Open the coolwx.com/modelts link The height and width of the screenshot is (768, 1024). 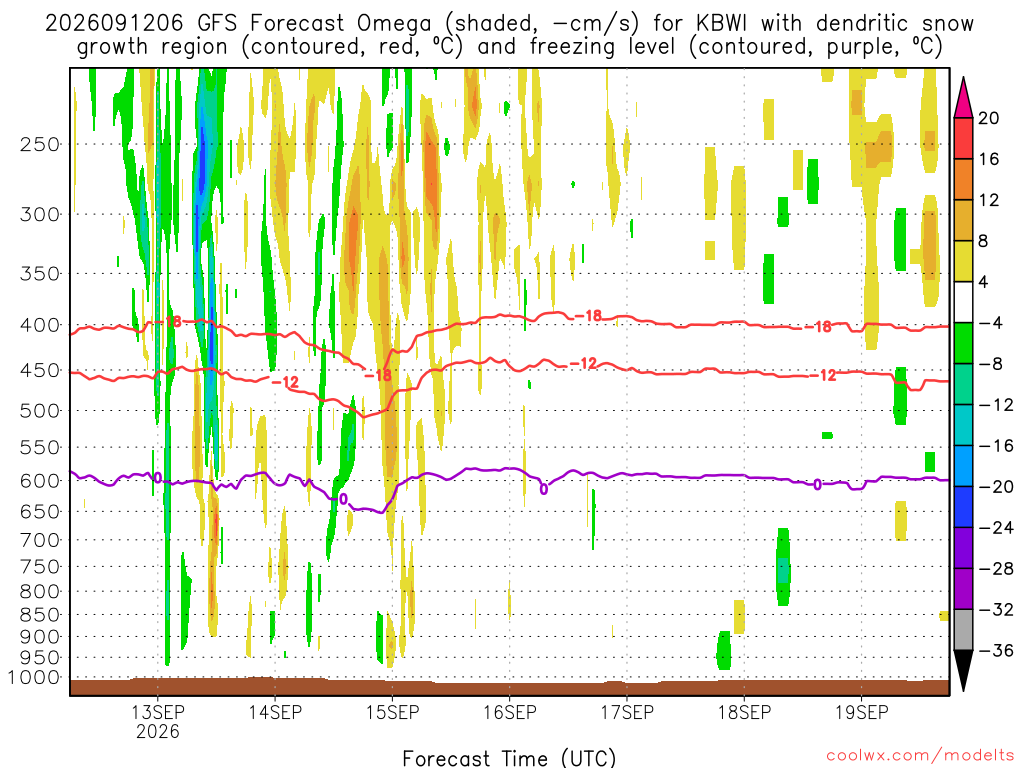tap(920, 756)
